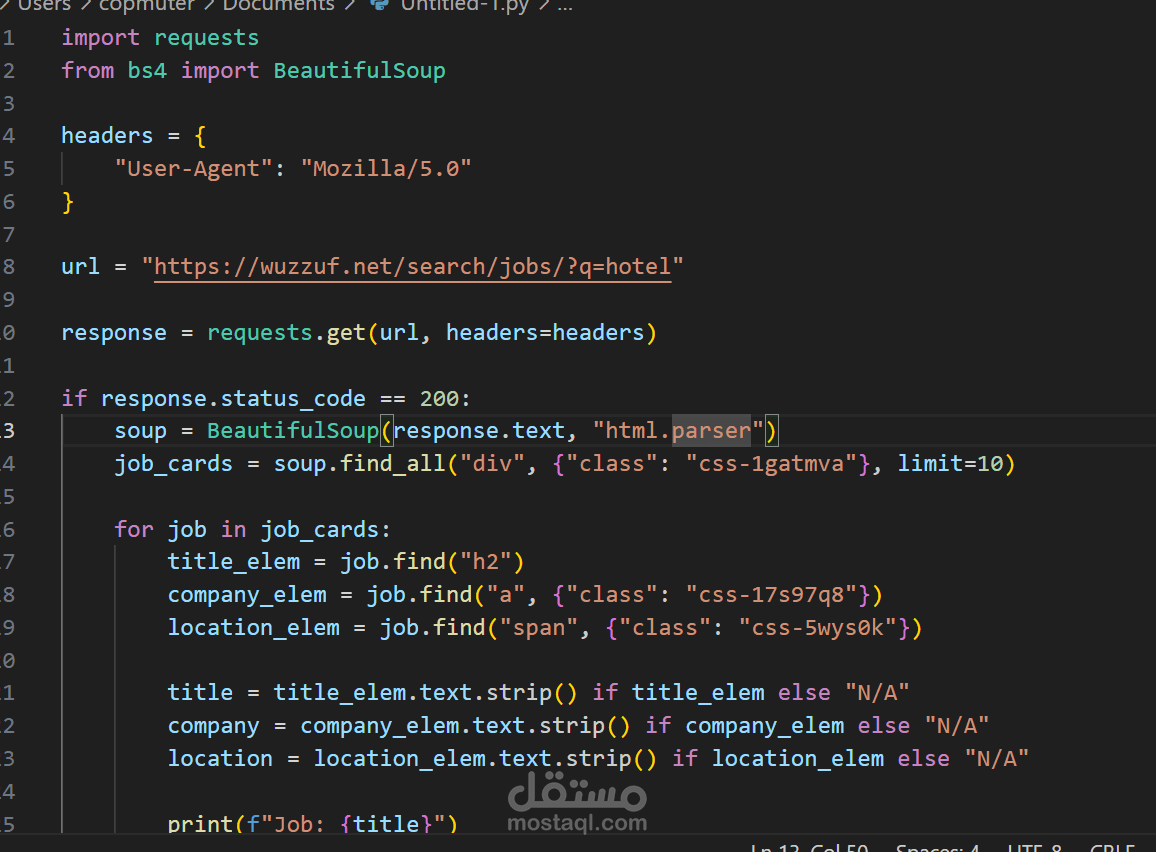The image size is (1156, 852).
Task: Click the "h2" string in job.find
Action: (x=485, y=562)
